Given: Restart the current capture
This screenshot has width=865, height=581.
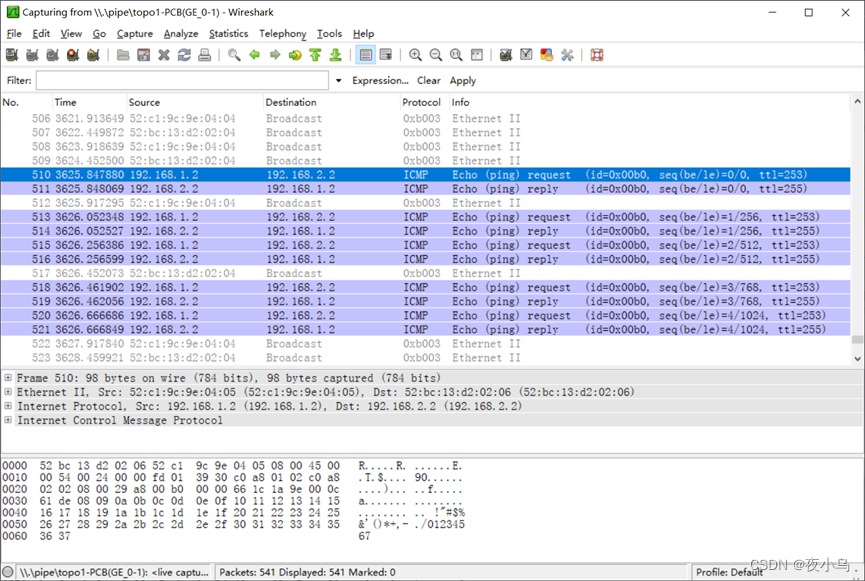Looking at the screenshot, I should coord(92,54).
